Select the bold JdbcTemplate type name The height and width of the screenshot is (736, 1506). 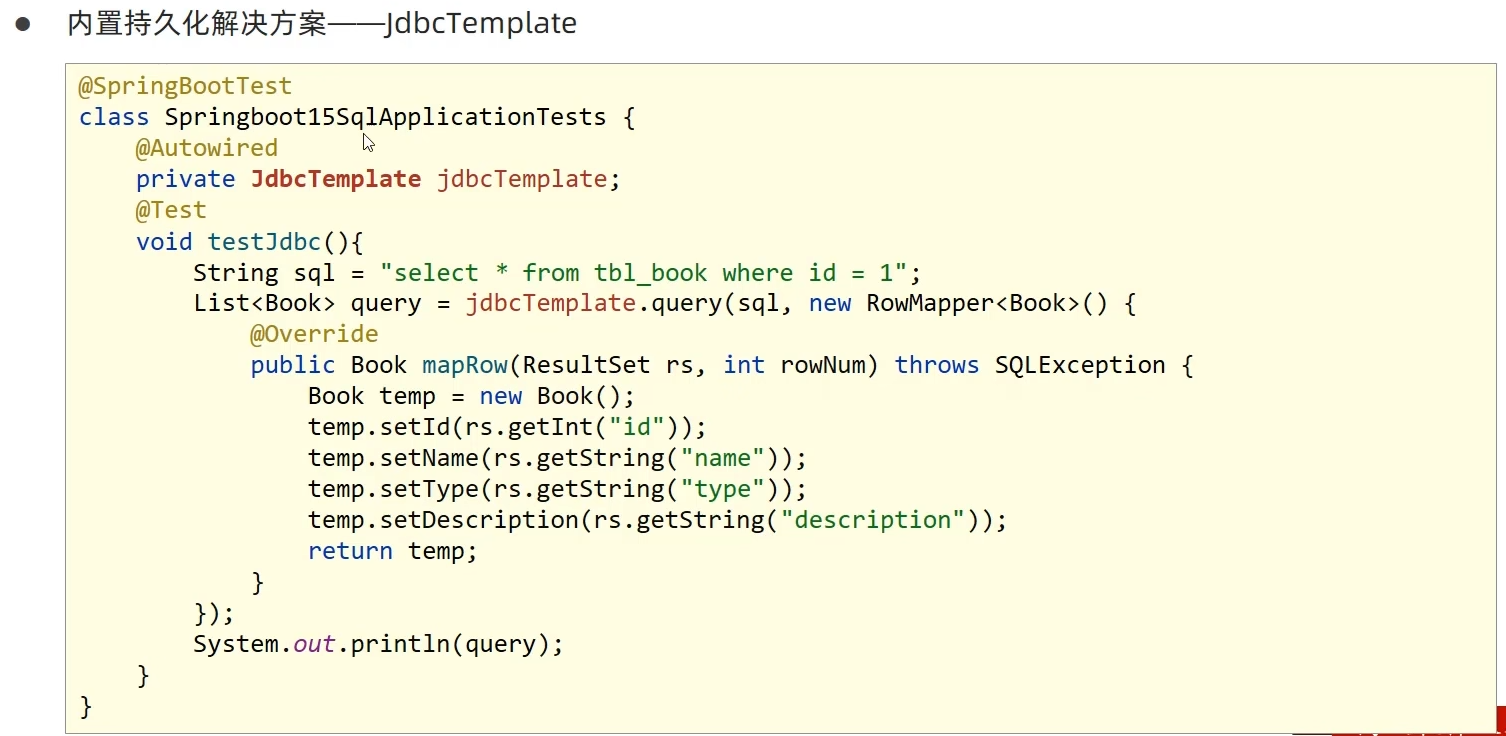click(336, 179)
